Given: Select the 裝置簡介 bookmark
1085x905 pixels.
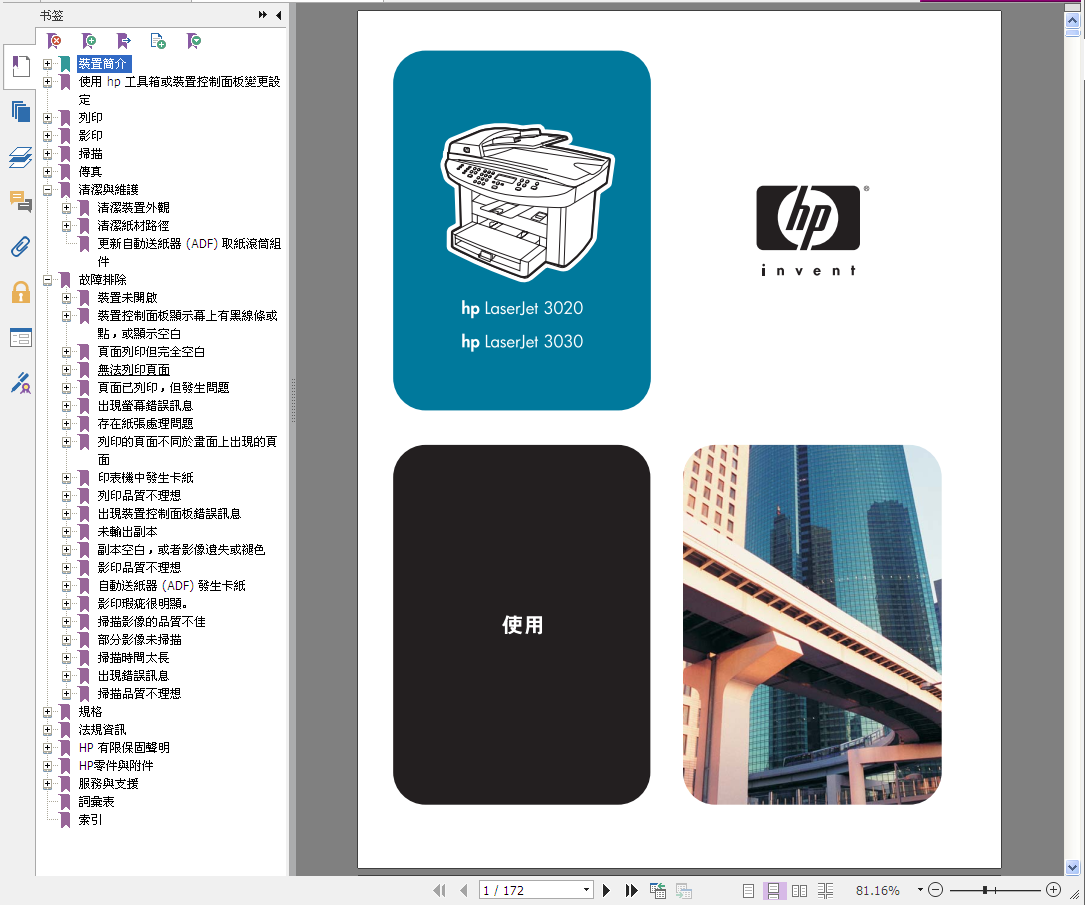Looking at the screenshot, I should click(x=102, y=64).
